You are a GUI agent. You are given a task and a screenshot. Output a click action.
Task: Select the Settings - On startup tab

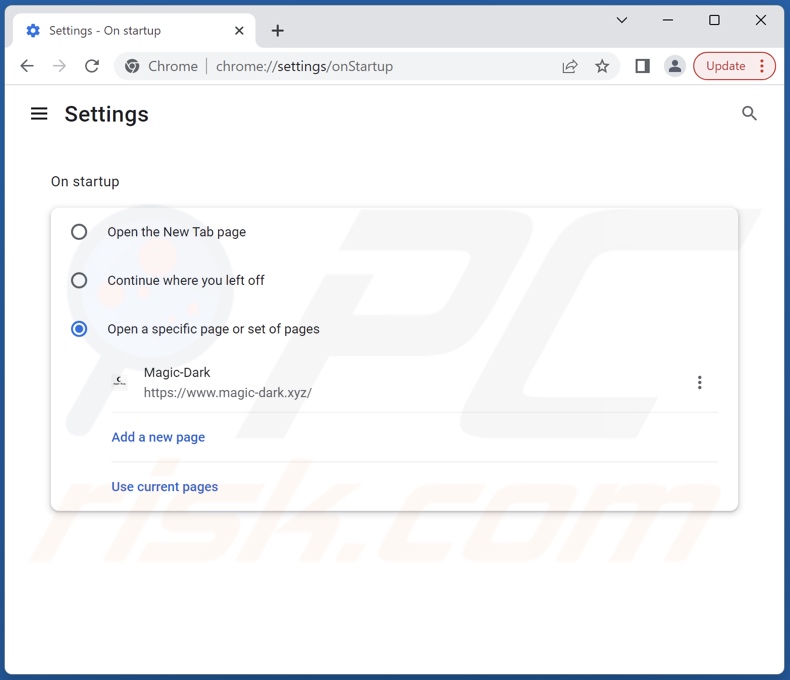[135, 31]
